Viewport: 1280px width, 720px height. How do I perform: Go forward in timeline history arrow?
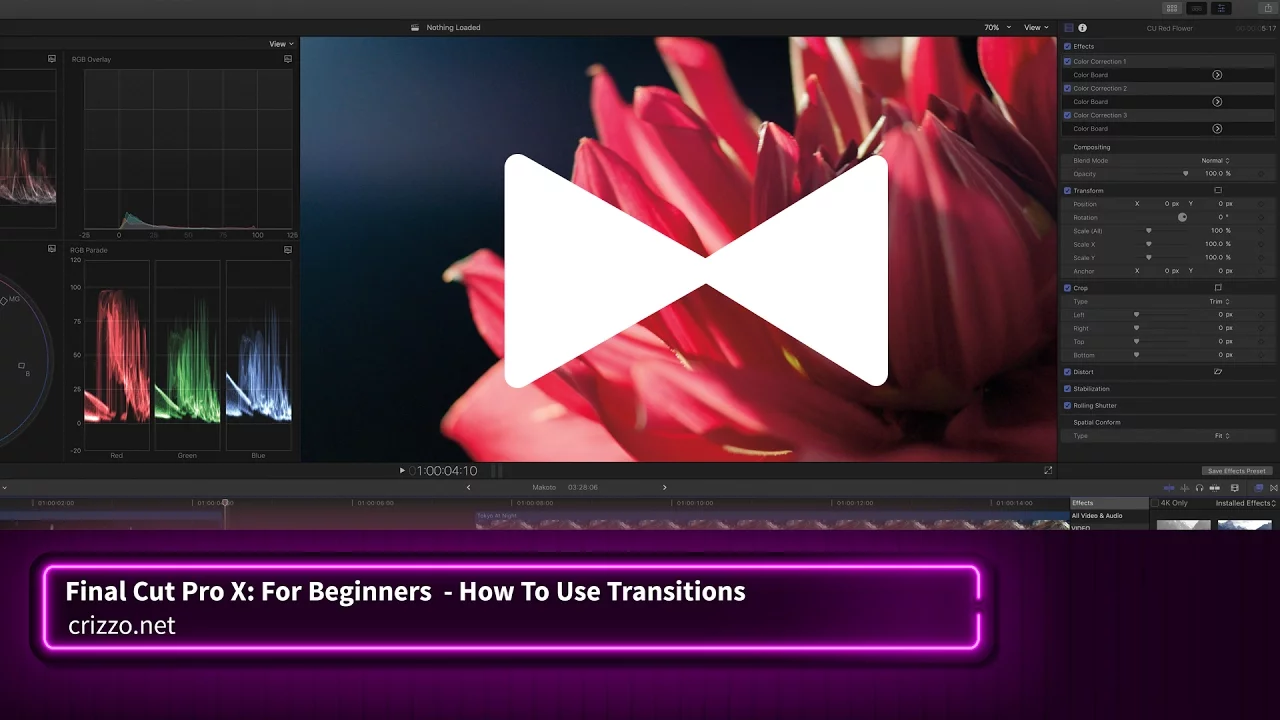[x=665, y=488]
